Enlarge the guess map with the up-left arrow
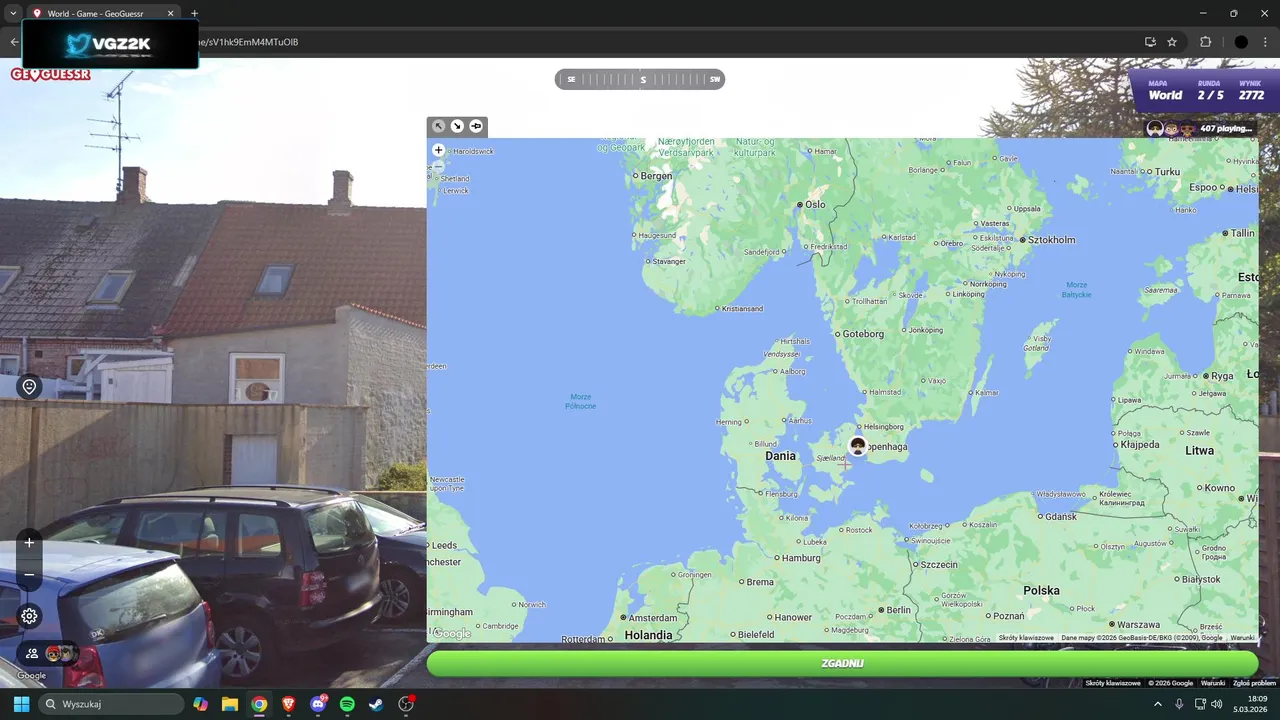The width and height of the screenshot is (1280, 720). click(438, 126)
